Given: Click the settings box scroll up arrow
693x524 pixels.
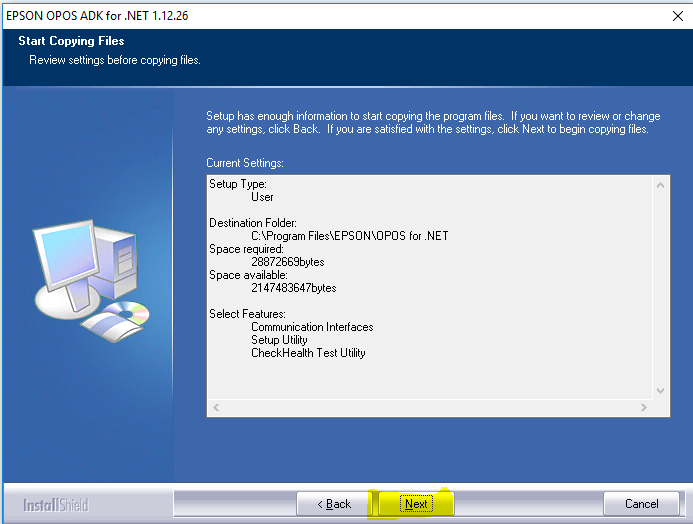Looking at the screenshot, I should 660,185.
